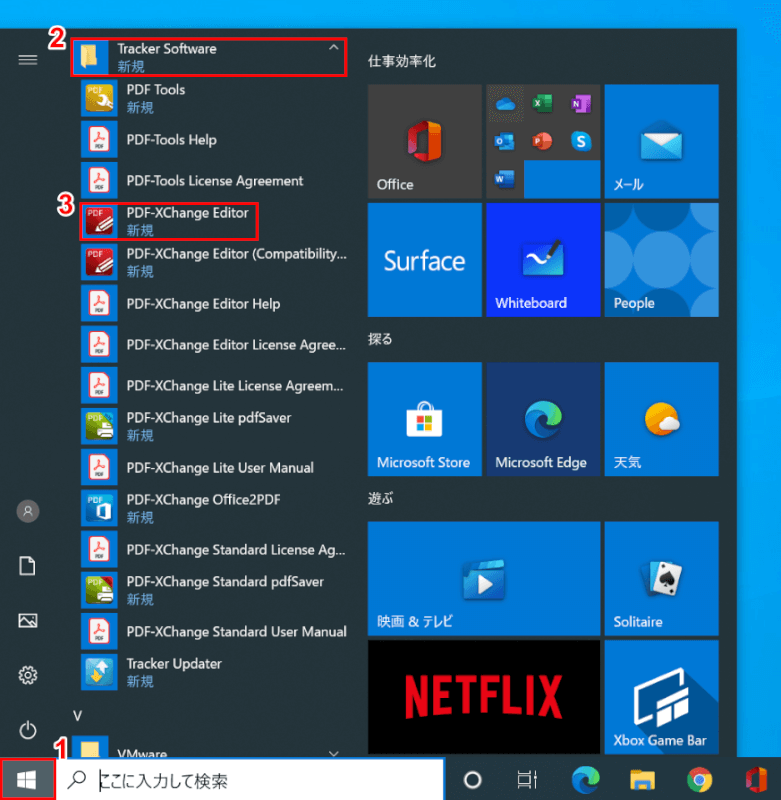Image resolution: width=781 pixels, height=800 pixels.
Task: Open PDF-Tools Help document
Action: 214,140
